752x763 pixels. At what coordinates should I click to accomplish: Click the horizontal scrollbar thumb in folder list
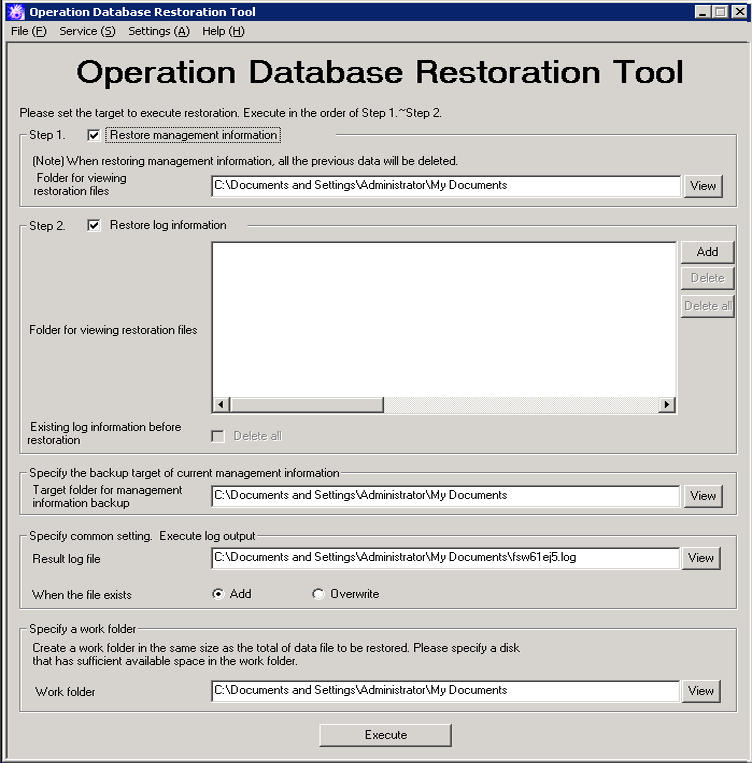click(x=307, y=405)
